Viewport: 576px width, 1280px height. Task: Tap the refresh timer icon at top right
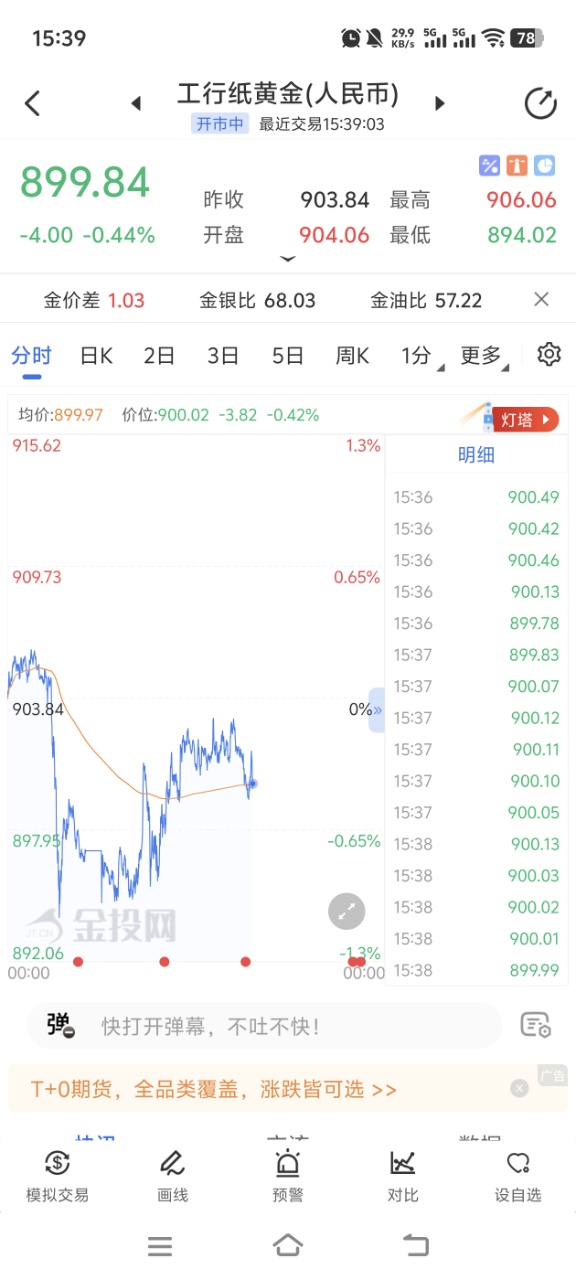click(540, 103)
